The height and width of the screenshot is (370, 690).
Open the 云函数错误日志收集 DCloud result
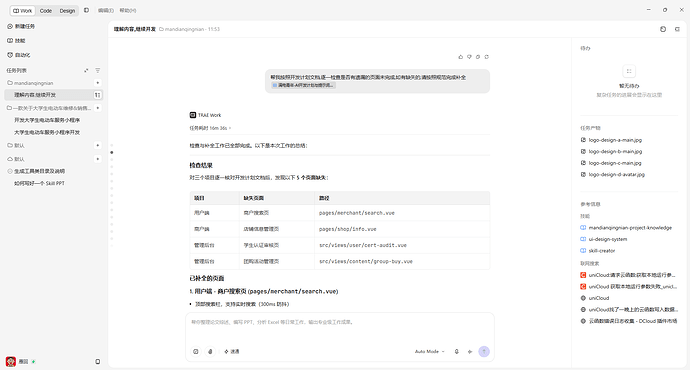[629, 321]
